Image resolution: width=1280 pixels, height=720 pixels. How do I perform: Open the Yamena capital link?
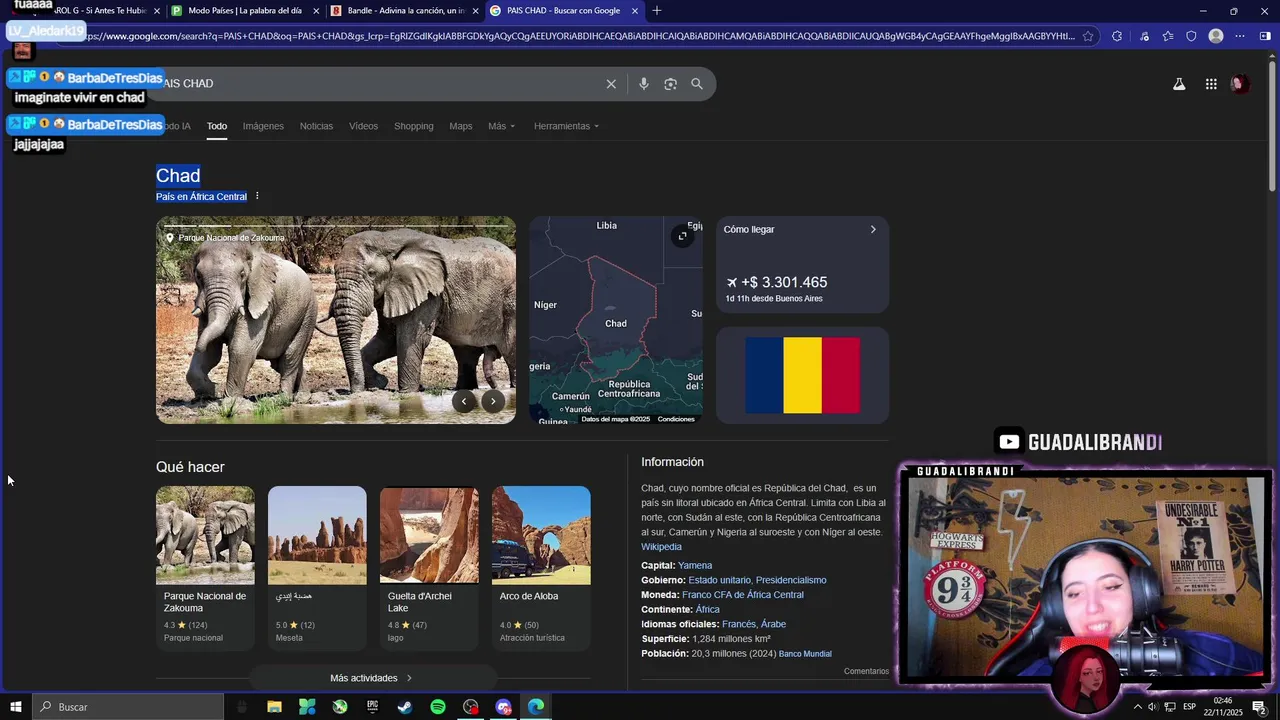[695, 565]
